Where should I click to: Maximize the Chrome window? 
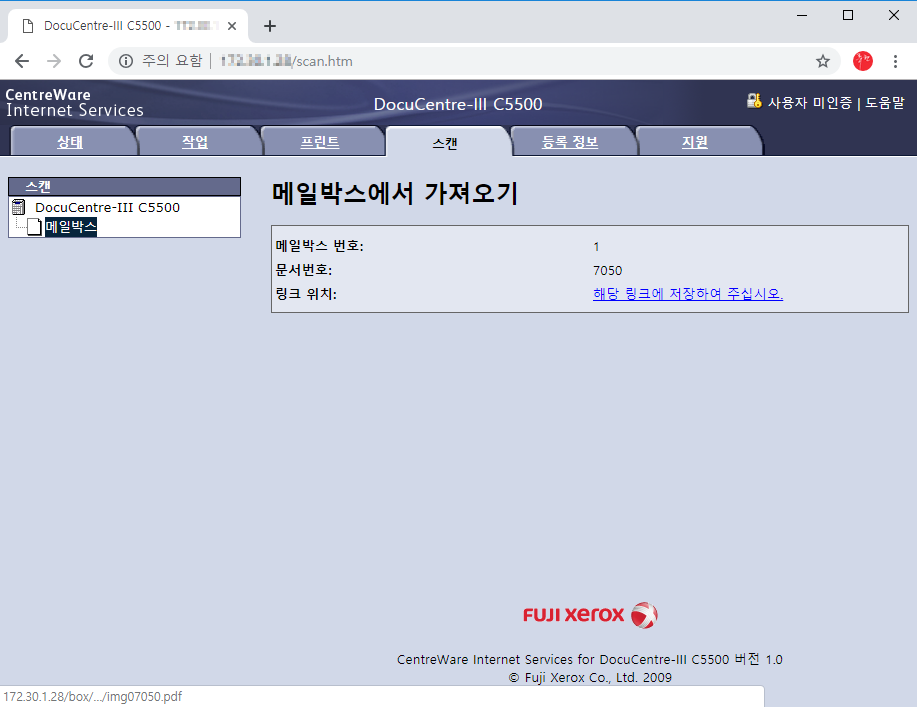tap(847, 15)
